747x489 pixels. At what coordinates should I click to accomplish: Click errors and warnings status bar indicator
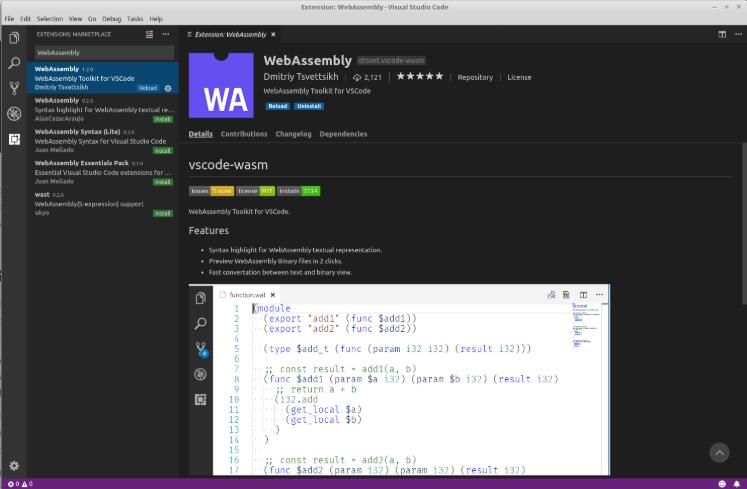(20, 484)
